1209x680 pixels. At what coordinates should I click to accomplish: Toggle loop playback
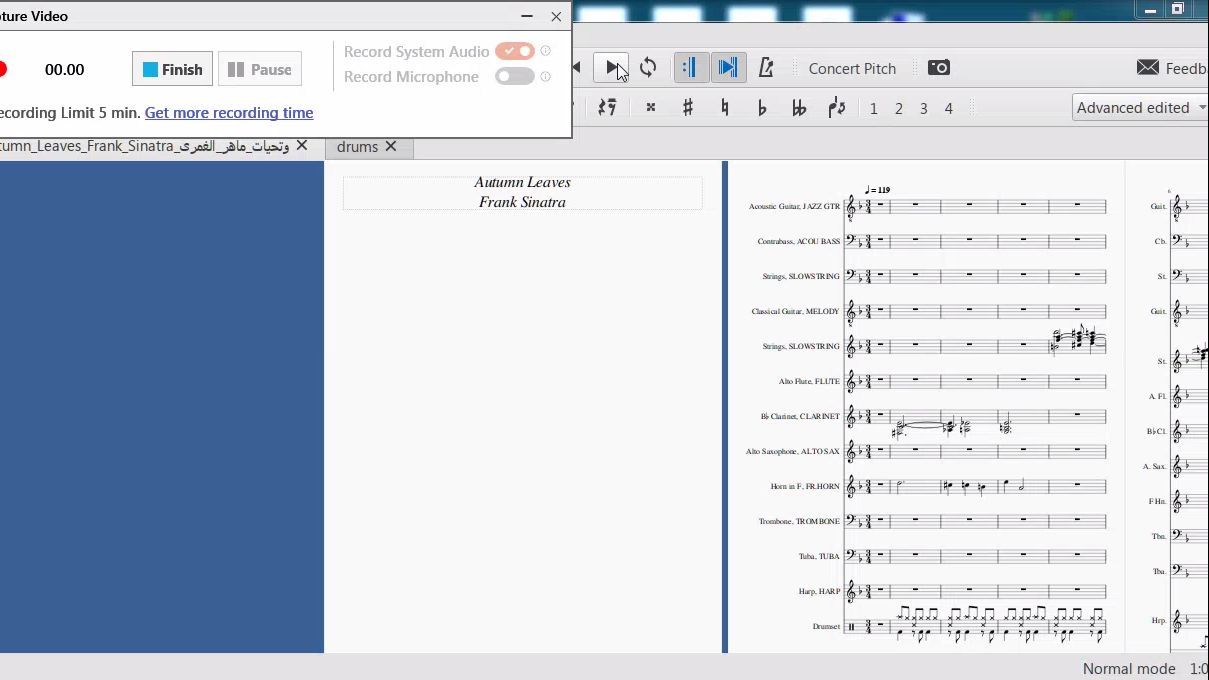[648, 68]
